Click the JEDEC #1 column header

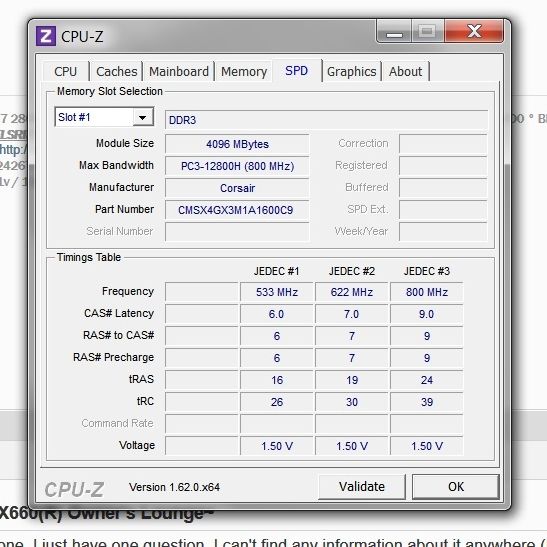coord(277,271)
